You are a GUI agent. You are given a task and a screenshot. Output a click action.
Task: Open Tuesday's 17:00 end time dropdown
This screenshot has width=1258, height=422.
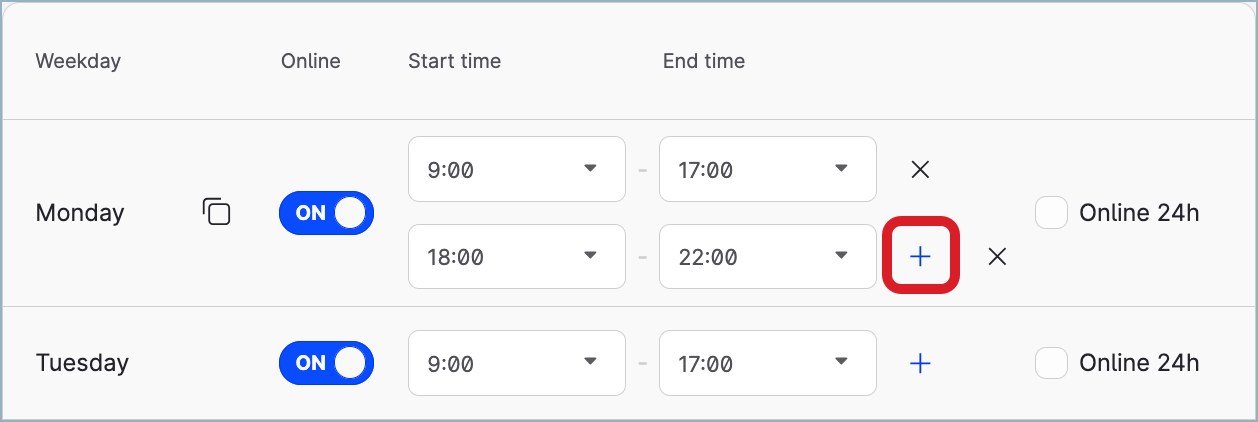pyautogui.click(x=767, y=362)
